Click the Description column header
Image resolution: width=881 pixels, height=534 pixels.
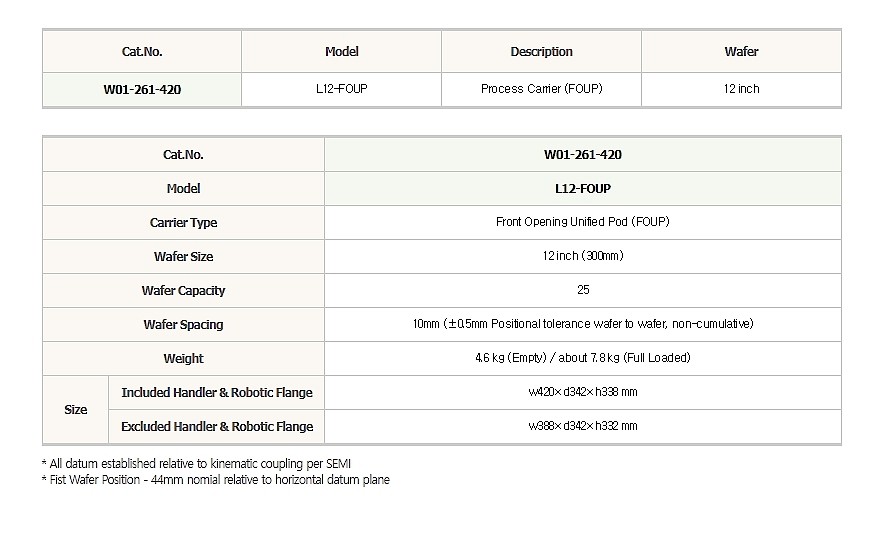(542, 52)
